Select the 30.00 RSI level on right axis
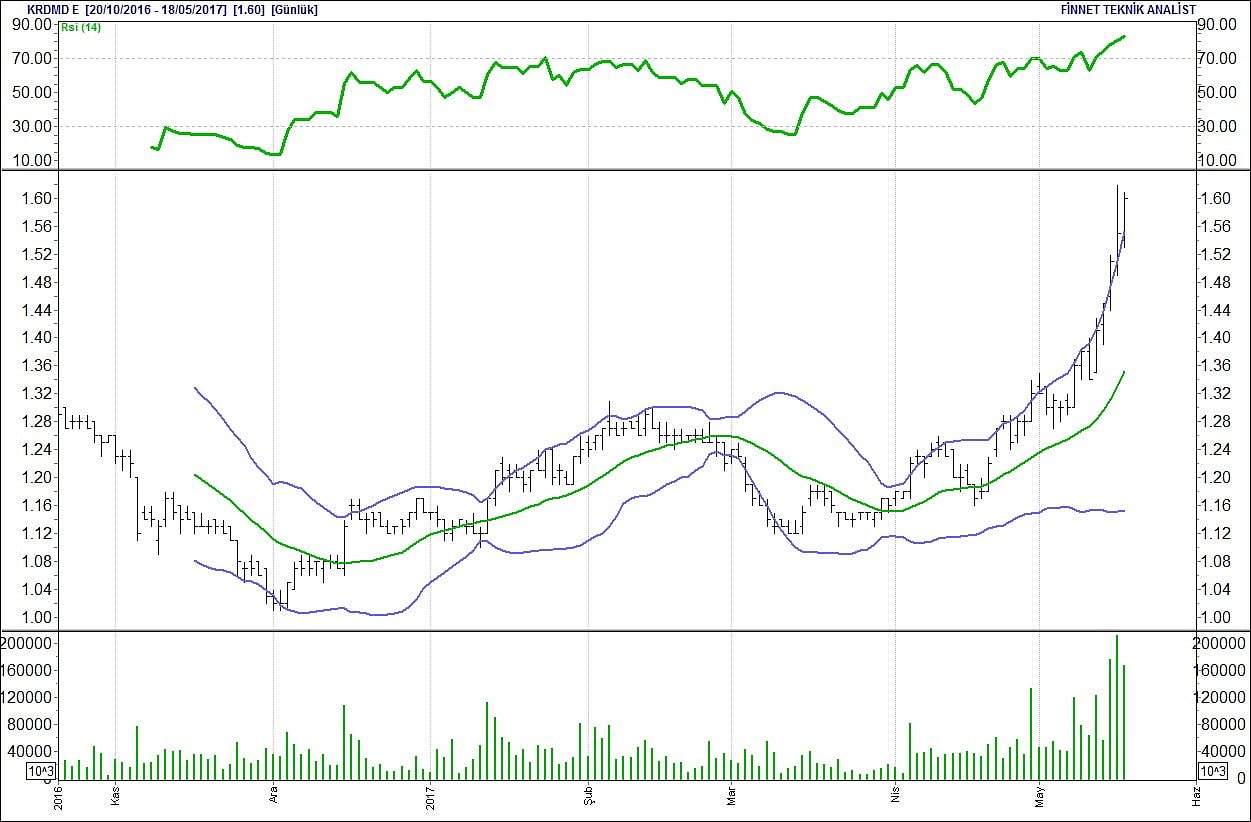 coord(1218,126)
